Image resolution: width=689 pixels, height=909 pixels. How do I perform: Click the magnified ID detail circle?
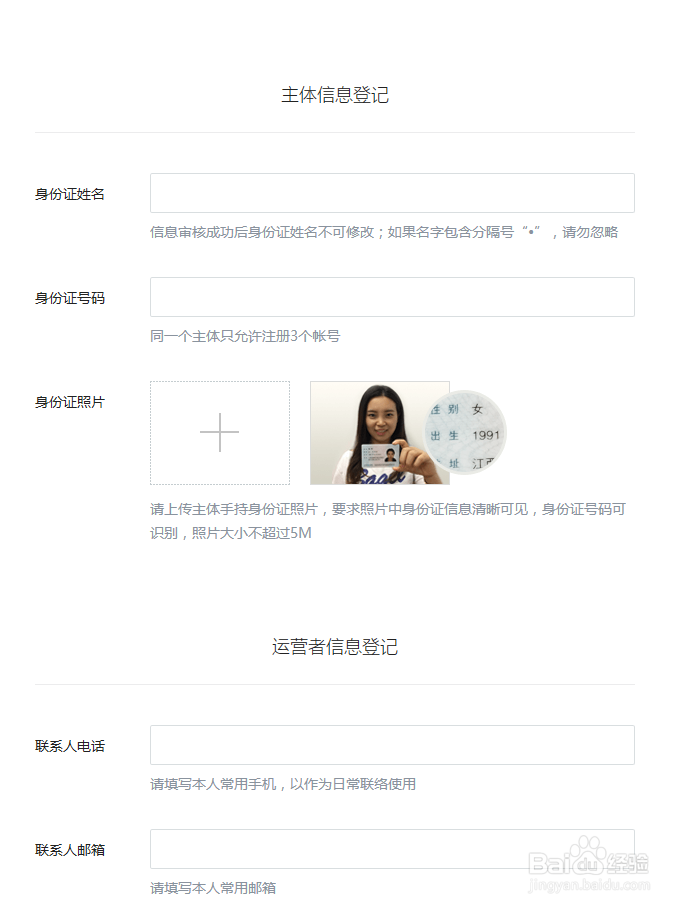coord(465,432)
